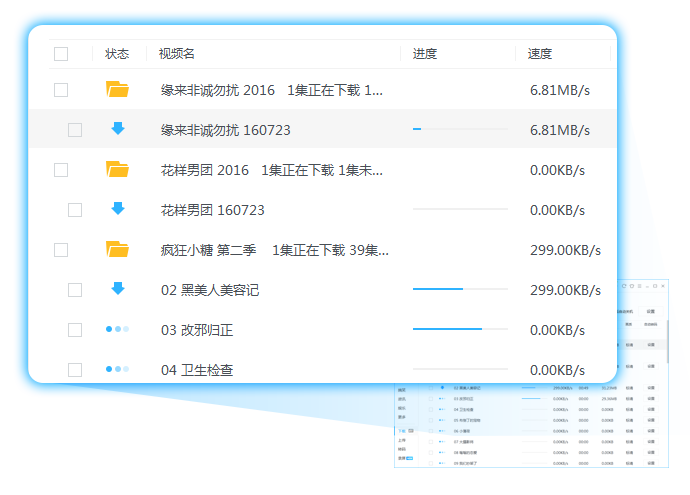Check the box for 02 黑美人美容记

75,290
